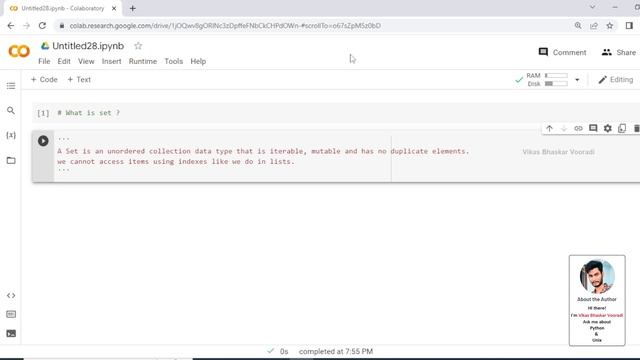
Task: Bookmark this page with star icon
Action: pos(610,25)
